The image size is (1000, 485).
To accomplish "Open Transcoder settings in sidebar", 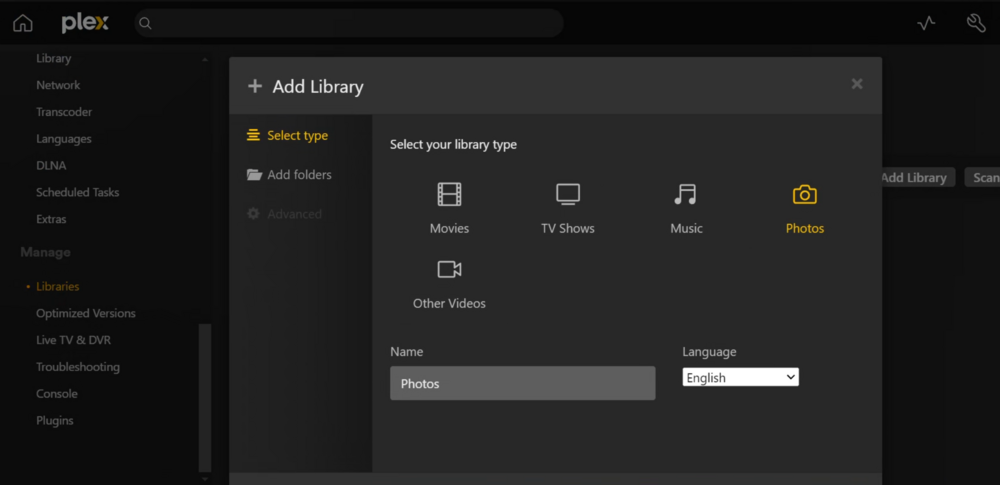I will [64, 112].
